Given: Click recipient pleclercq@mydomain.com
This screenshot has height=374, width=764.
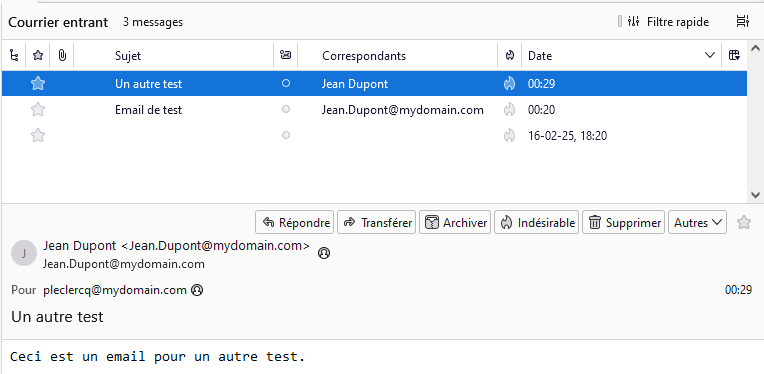Looking at the screenshot, I should tap(115, 290).
